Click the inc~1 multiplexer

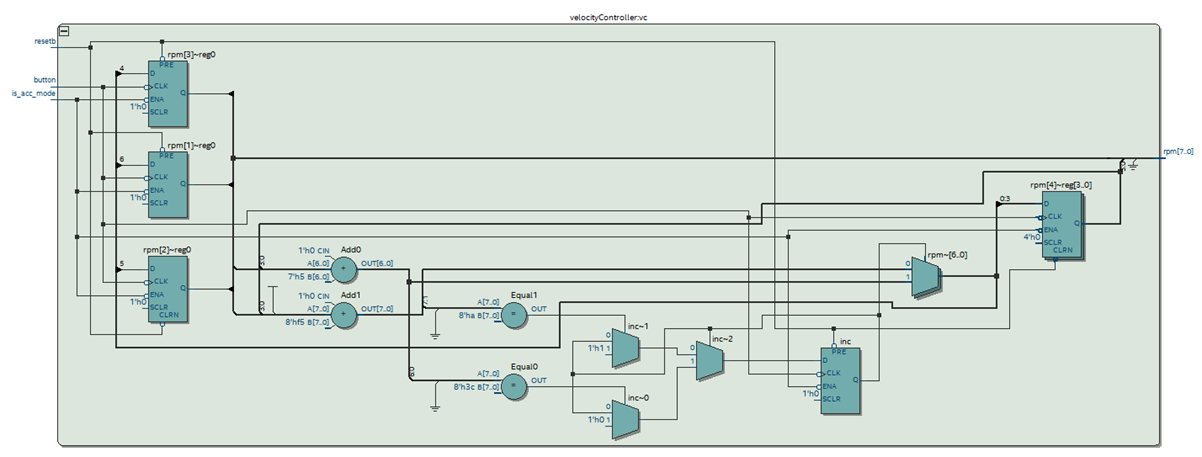[624, 348]
